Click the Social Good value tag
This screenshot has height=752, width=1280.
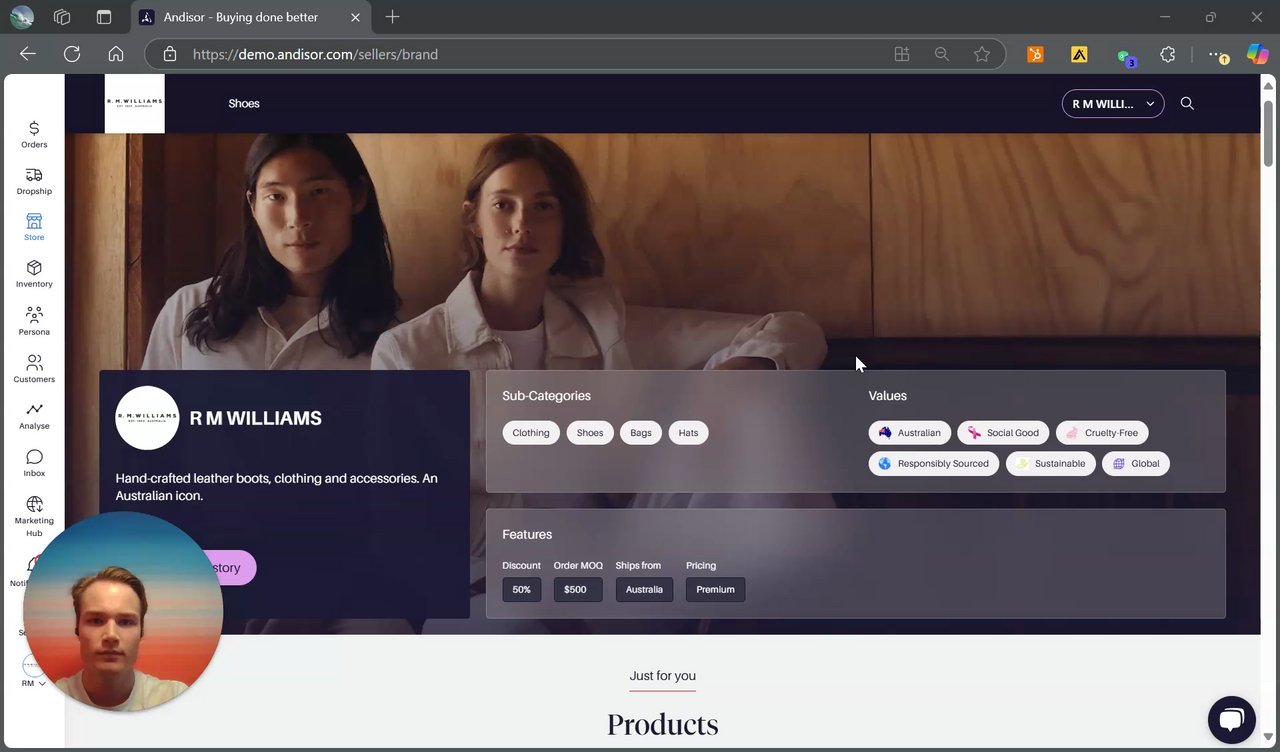(1003, 433)
